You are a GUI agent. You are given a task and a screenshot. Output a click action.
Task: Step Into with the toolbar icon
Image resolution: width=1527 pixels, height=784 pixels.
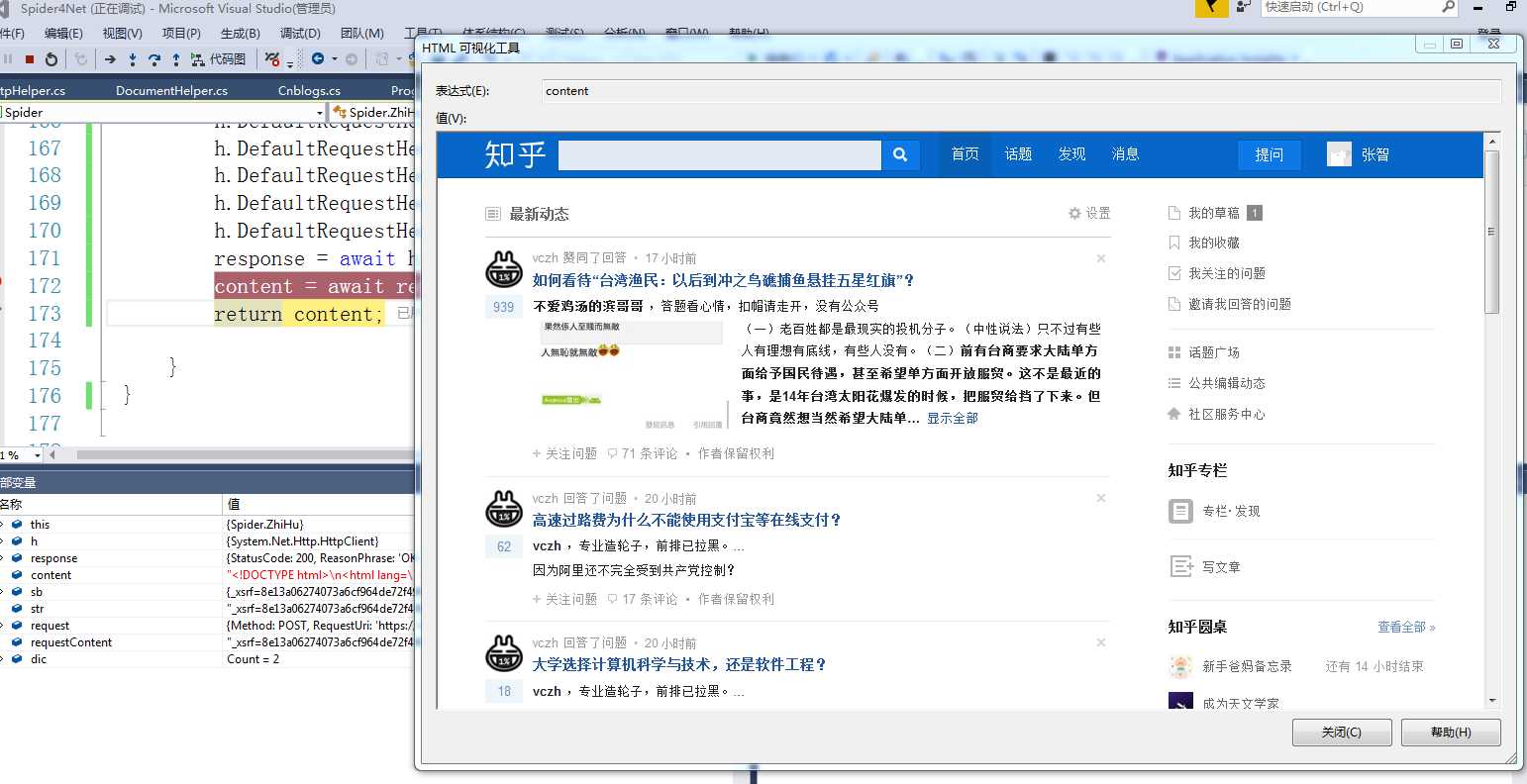pyautogui.click(x=133, y=59)
